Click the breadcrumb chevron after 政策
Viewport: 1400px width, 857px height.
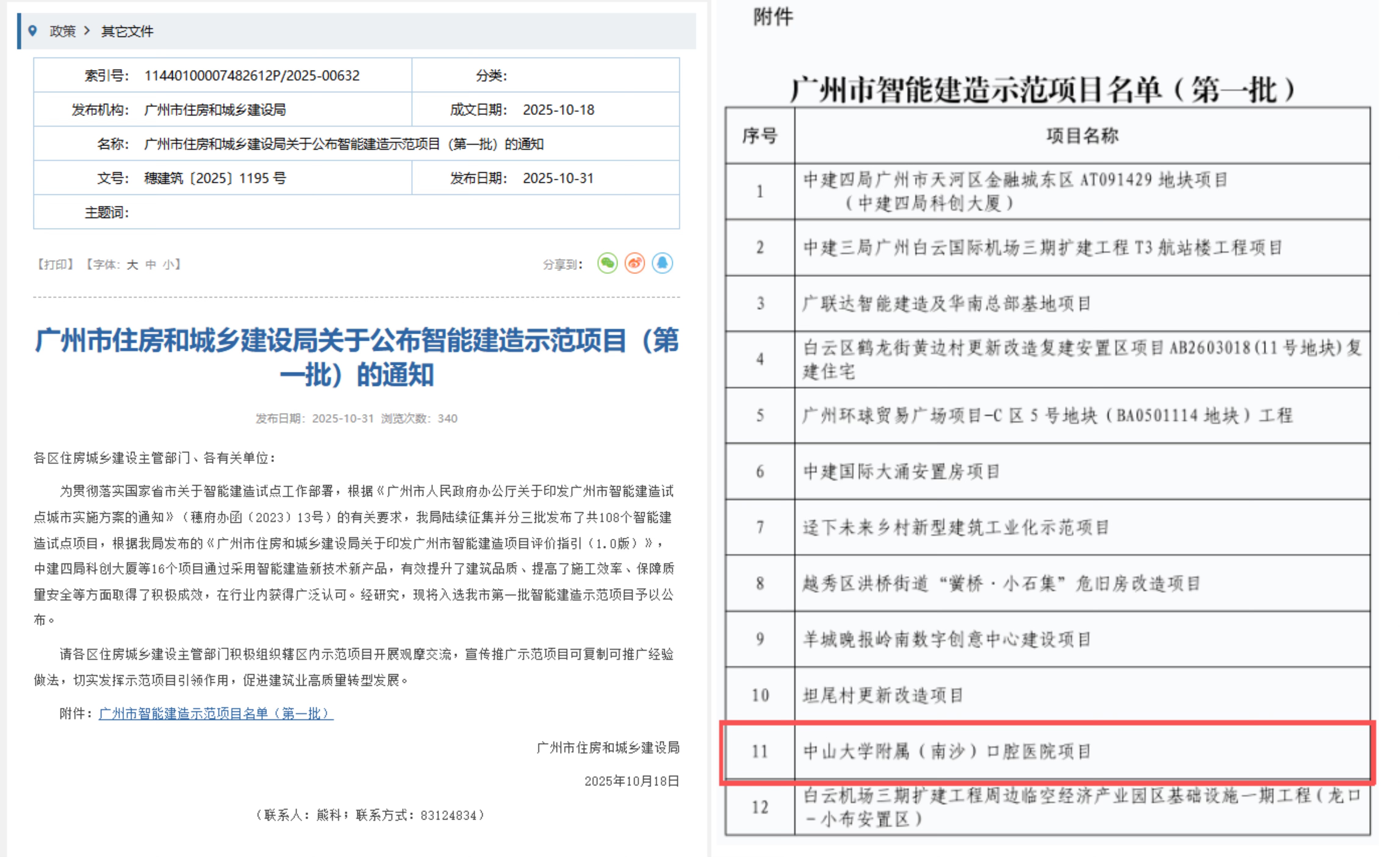pyautogui.click(x=87, y=31)
